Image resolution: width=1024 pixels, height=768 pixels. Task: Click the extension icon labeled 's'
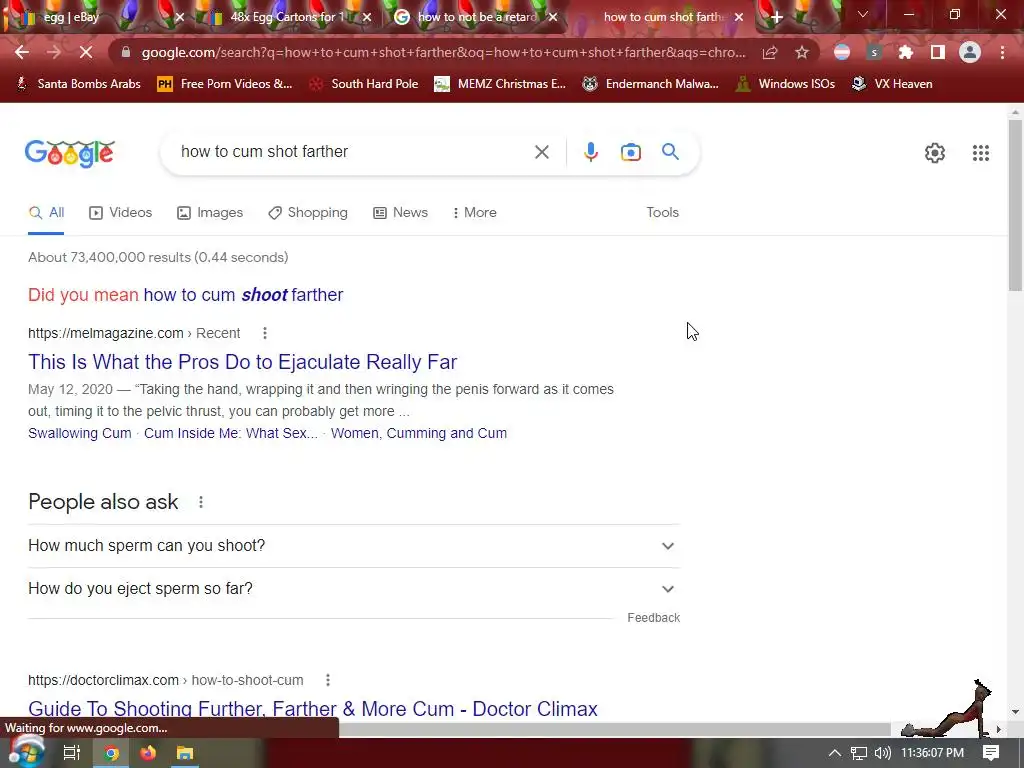(874, 52)
